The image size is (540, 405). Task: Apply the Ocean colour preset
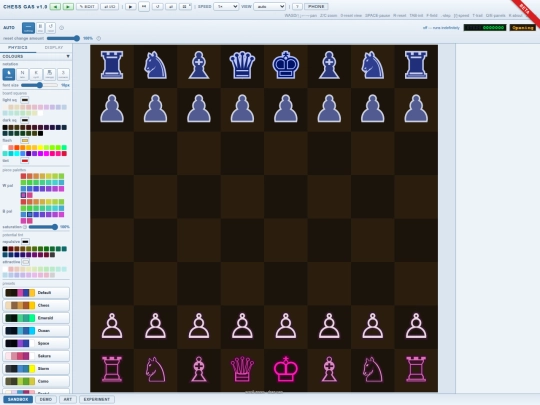[x=36, y=331]
